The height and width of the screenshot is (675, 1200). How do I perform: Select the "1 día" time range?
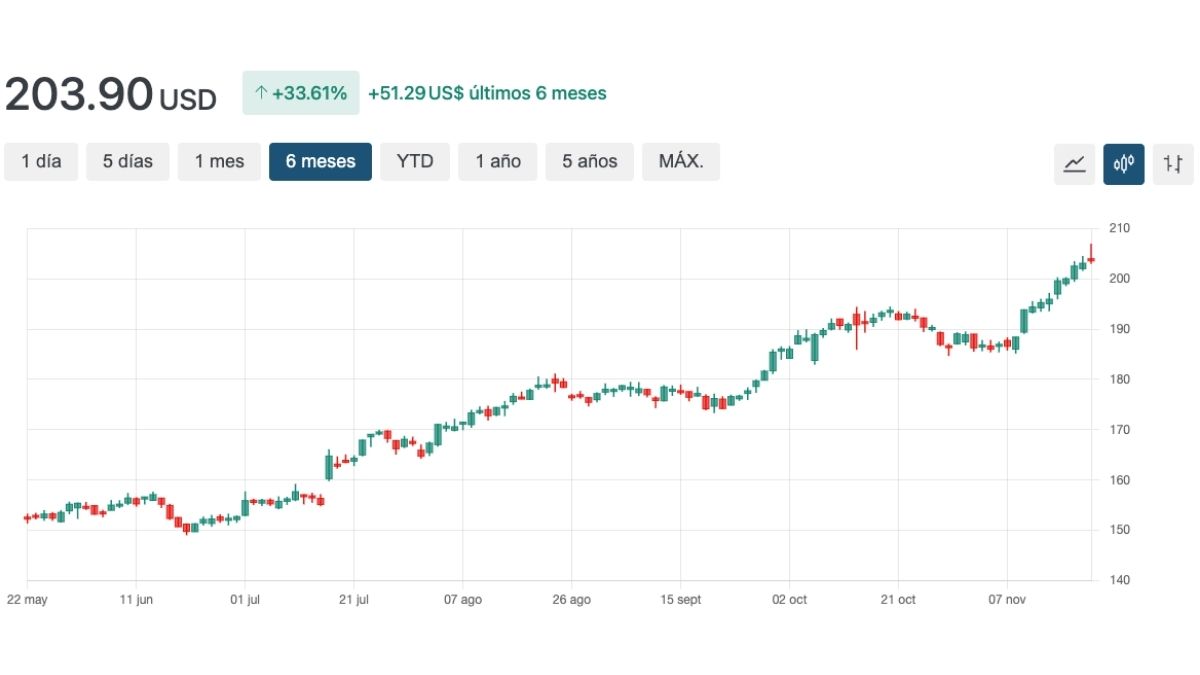pyautogui.click(x=41, y=161)
